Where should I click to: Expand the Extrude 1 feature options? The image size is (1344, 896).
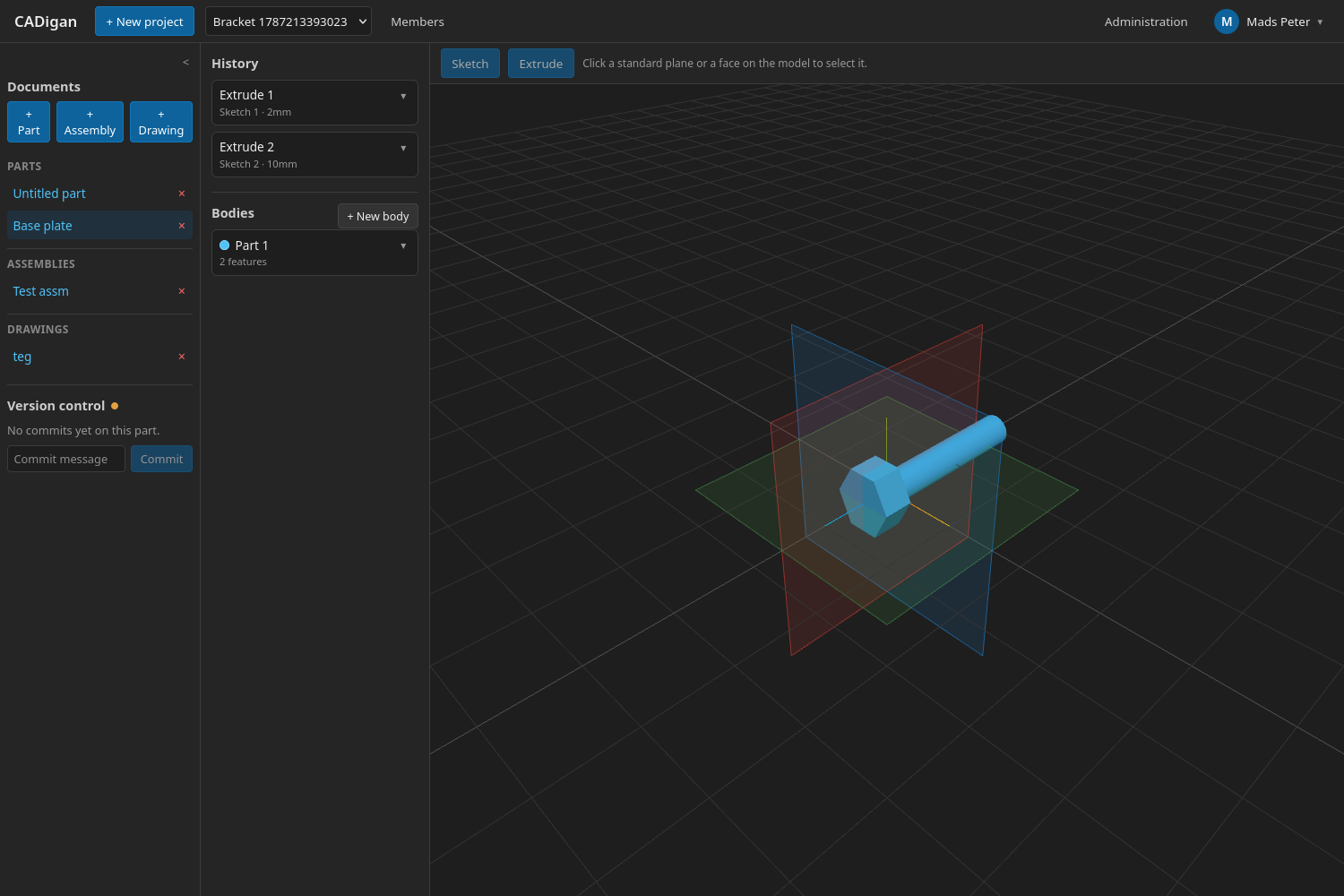click(x=403, y=96)
